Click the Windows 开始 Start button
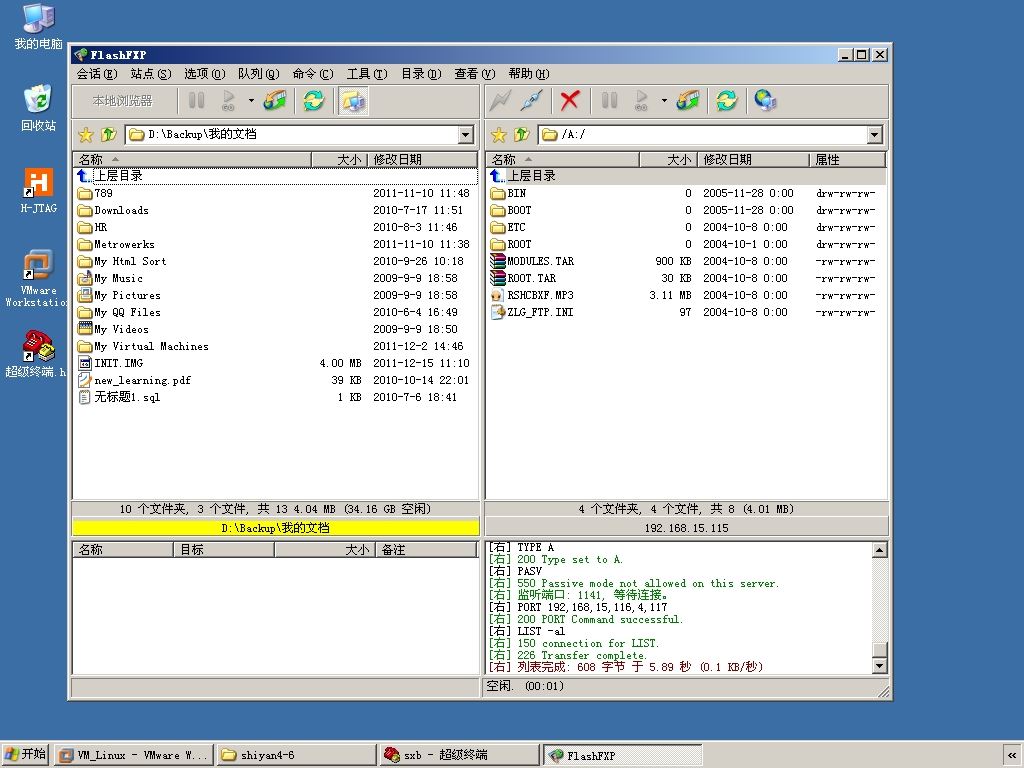The image size is (1024, 768). pos(25,754)
